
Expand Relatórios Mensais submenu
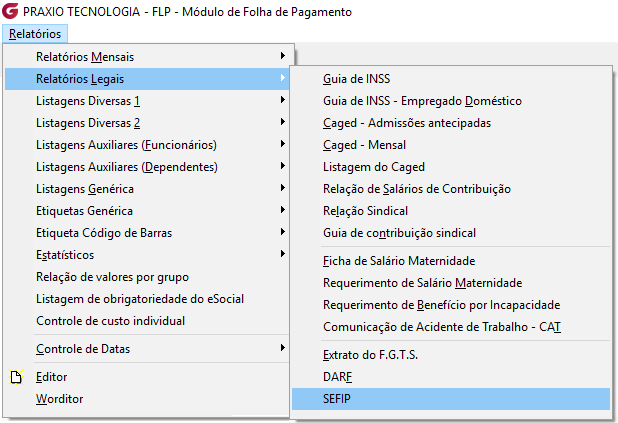pos(149,57)
